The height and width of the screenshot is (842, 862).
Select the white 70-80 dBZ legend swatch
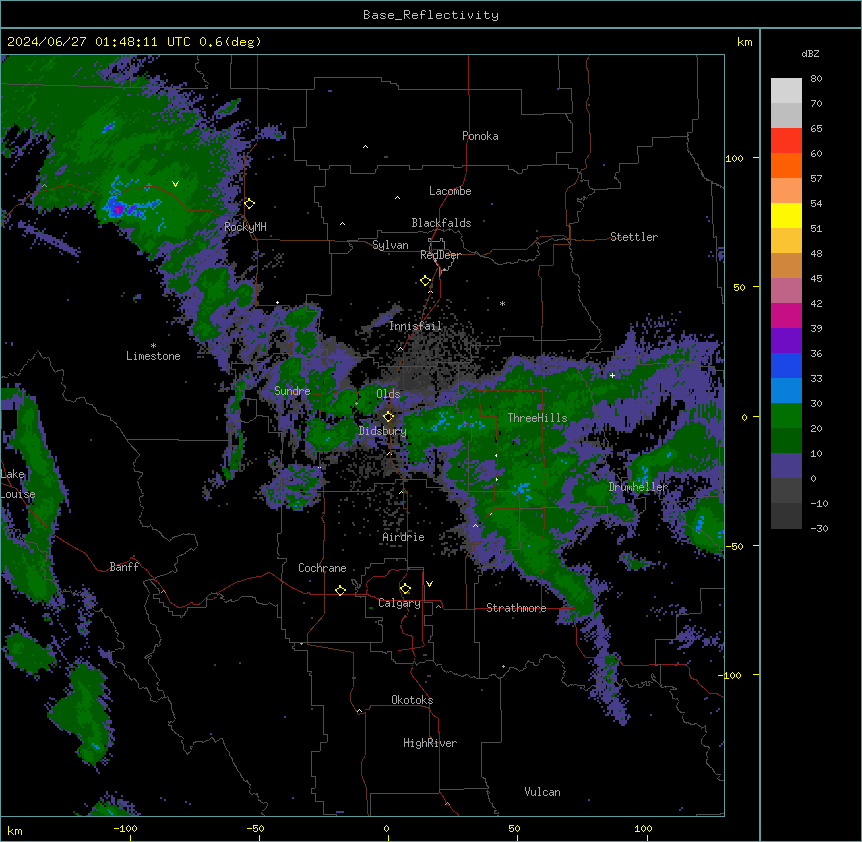[x=786, y=91]
